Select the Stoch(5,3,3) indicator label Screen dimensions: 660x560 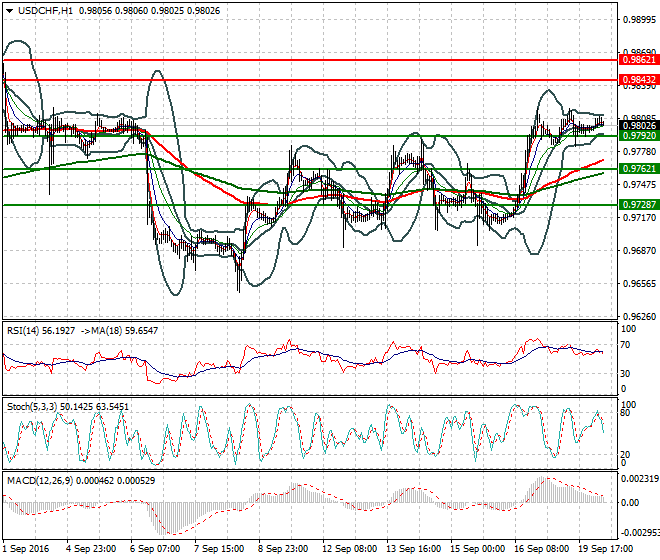tap(32, 407)
